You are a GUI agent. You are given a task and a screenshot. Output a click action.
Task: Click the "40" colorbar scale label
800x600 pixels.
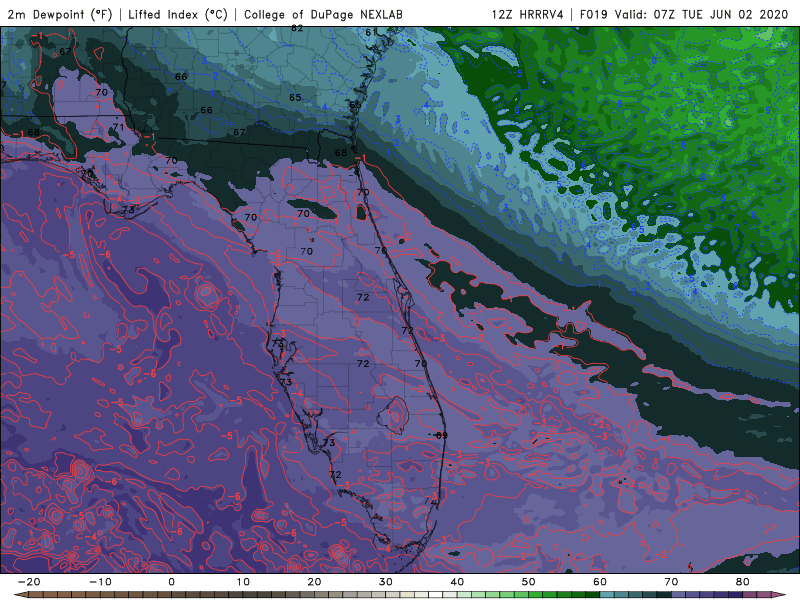(457, 582)
